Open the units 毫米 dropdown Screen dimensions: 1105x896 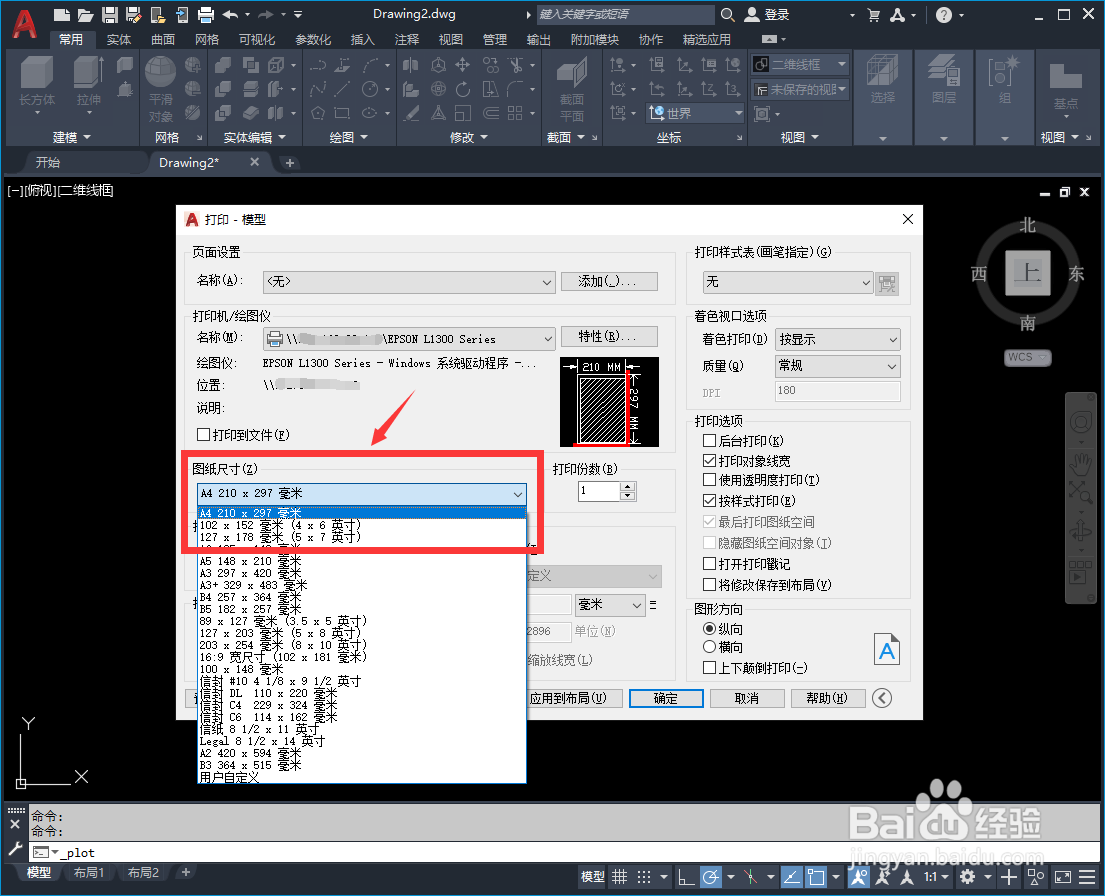610,605
